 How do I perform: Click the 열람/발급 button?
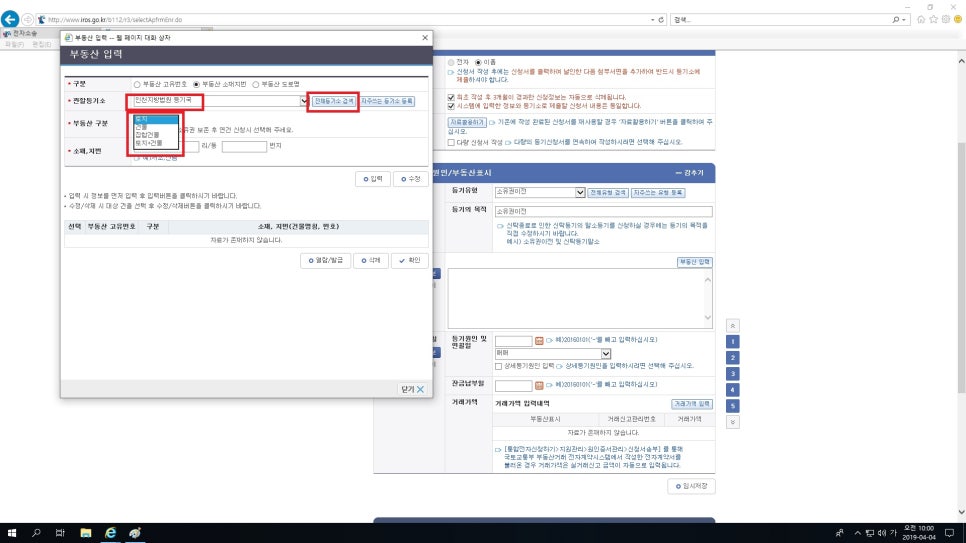pos(325,261)
